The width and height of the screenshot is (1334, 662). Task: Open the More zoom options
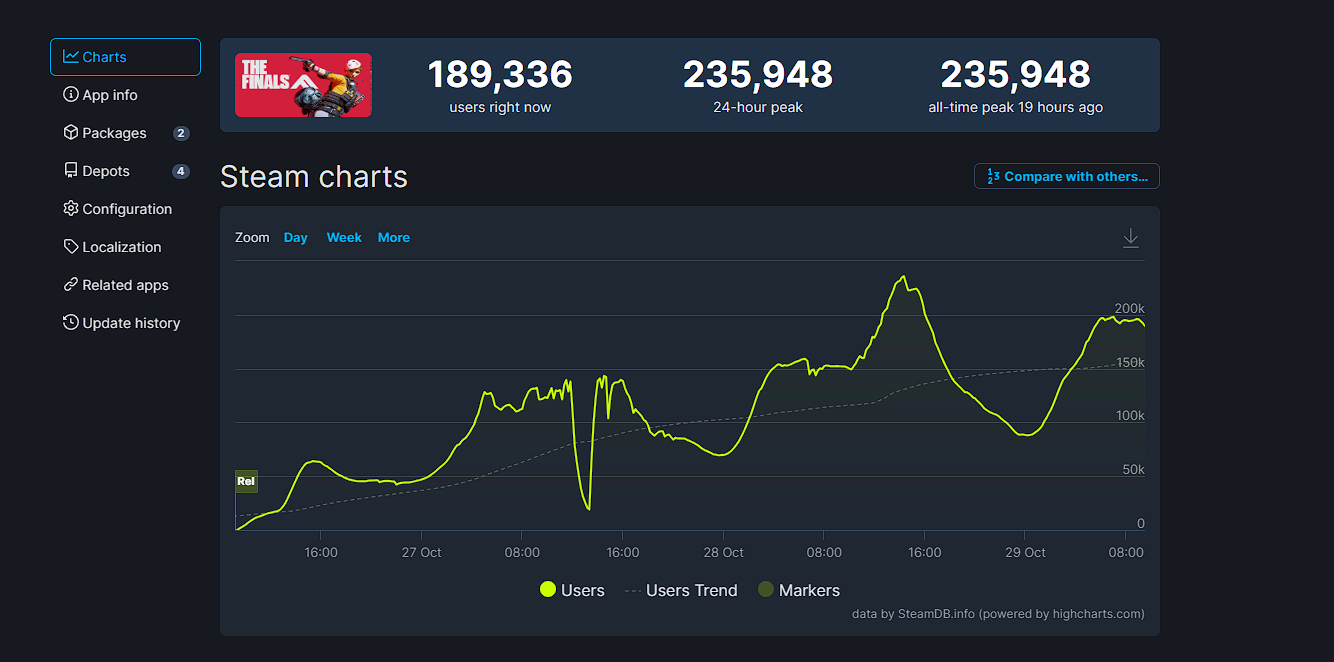click(x=393, y=237)
